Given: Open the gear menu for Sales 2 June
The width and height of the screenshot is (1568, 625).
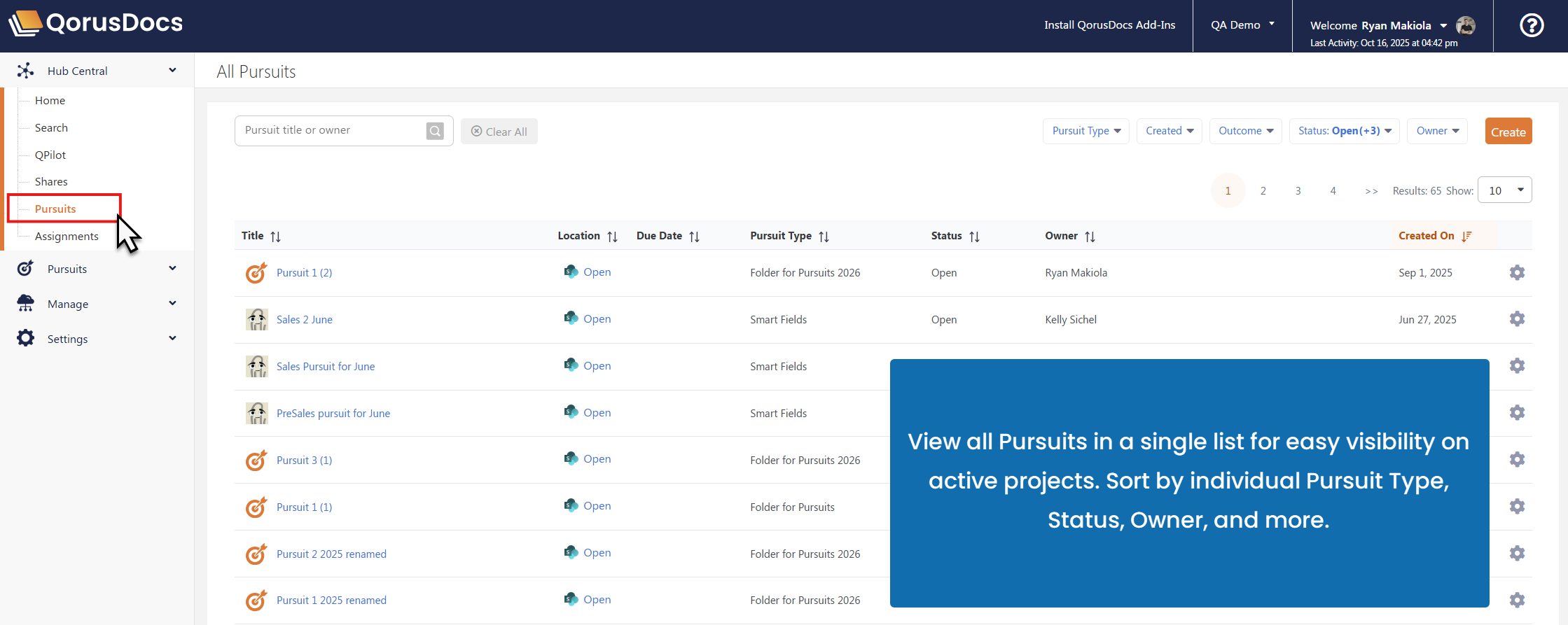Looking at the screenshot, I should click(1517, 319).
